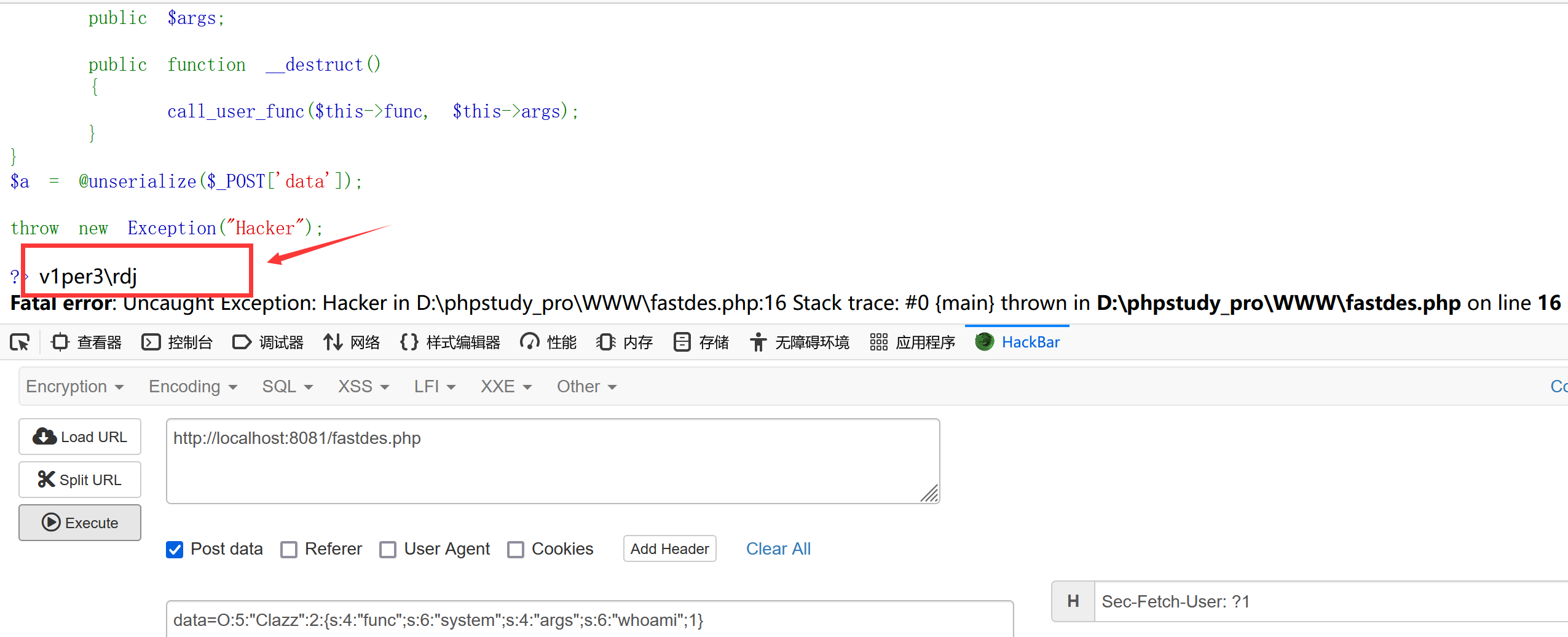Click the HackBar green logo icon
Viewport: 1568px width, 637px height.
[x=985, y=342]
